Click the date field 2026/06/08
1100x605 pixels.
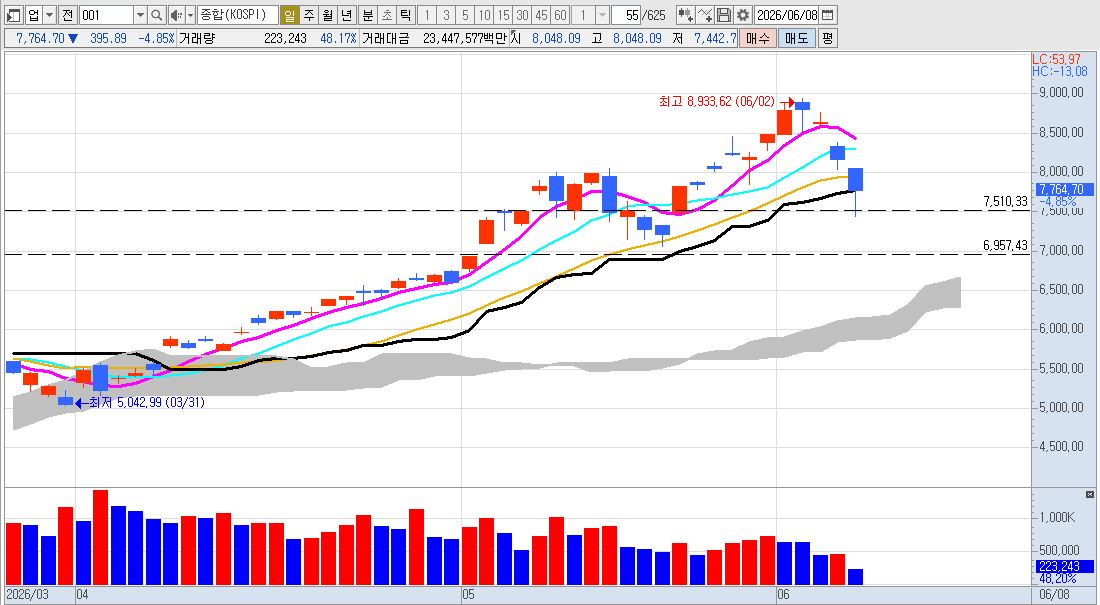[x=787, y=15]
